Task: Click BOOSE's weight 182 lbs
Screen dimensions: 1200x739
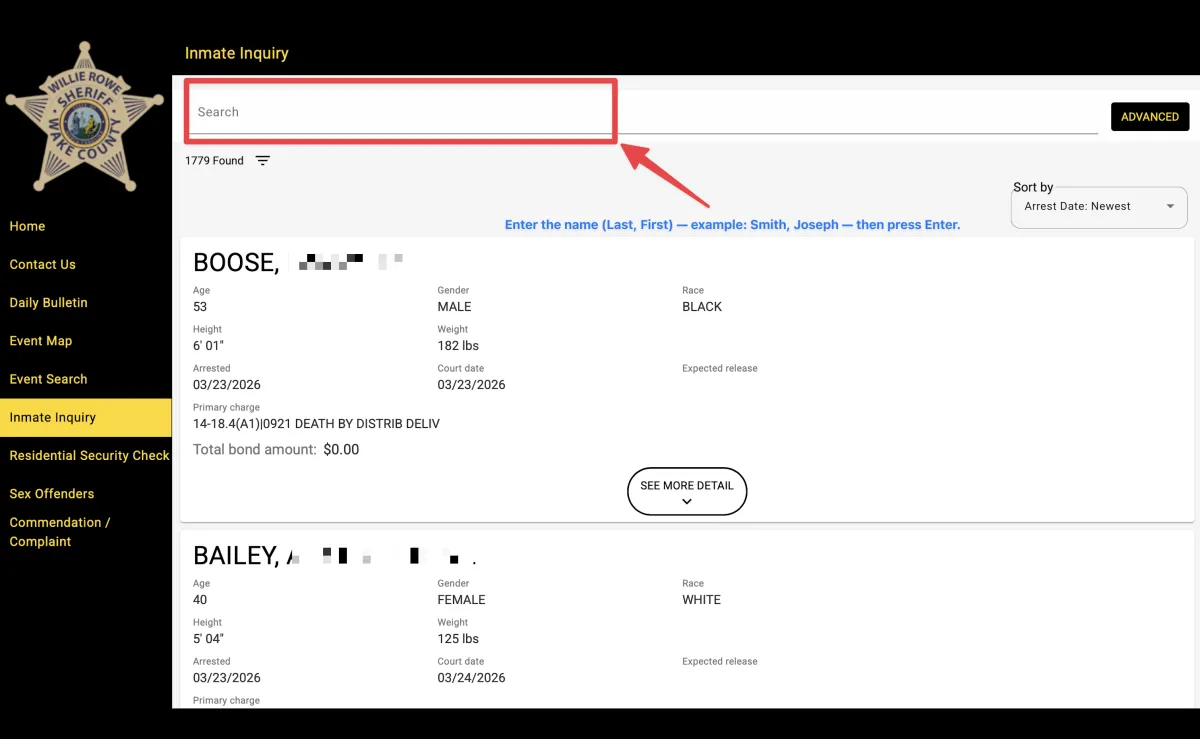Action: (458, 346)
